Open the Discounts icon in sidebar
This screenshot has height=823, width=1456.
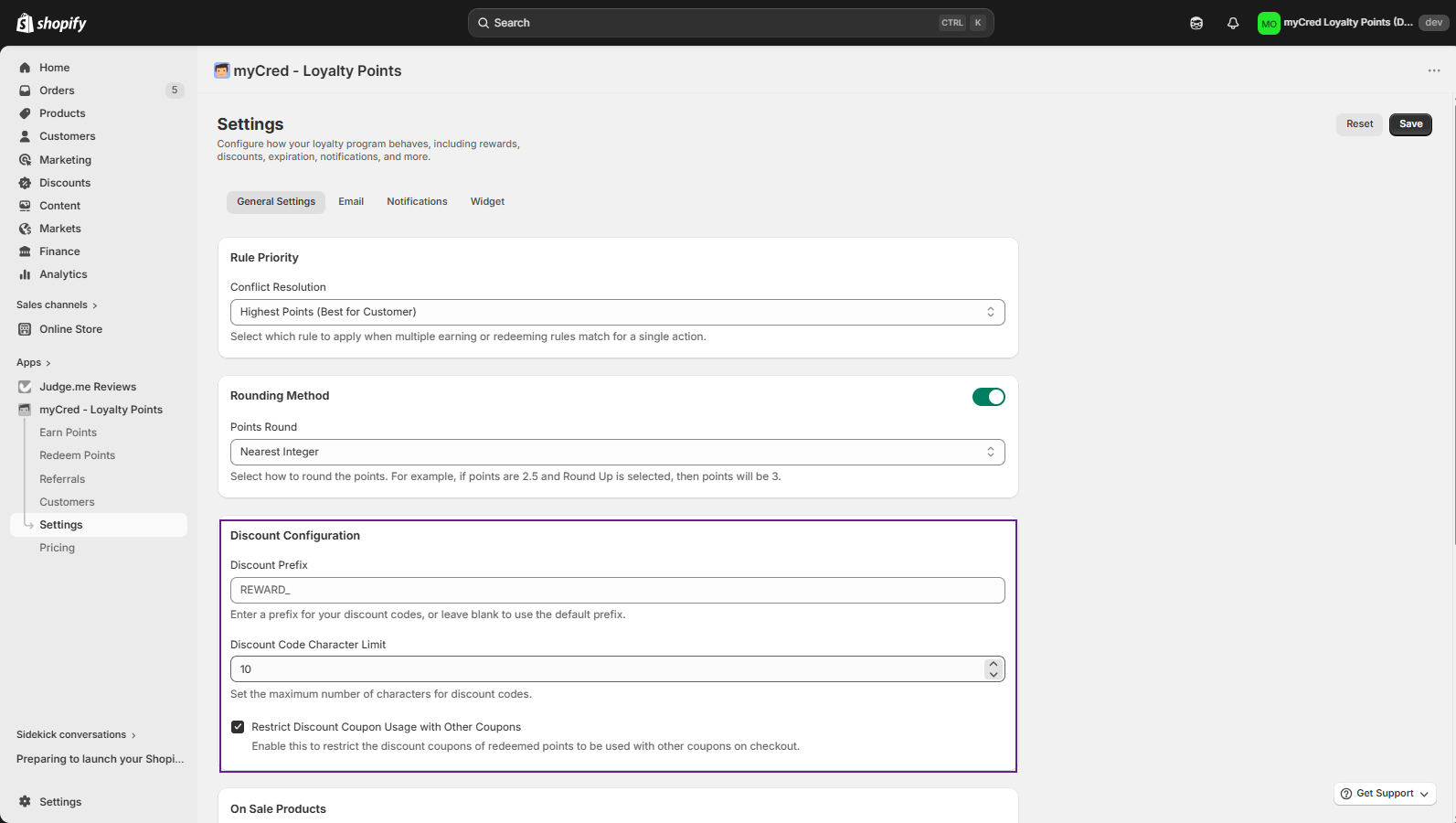[25, 183]
